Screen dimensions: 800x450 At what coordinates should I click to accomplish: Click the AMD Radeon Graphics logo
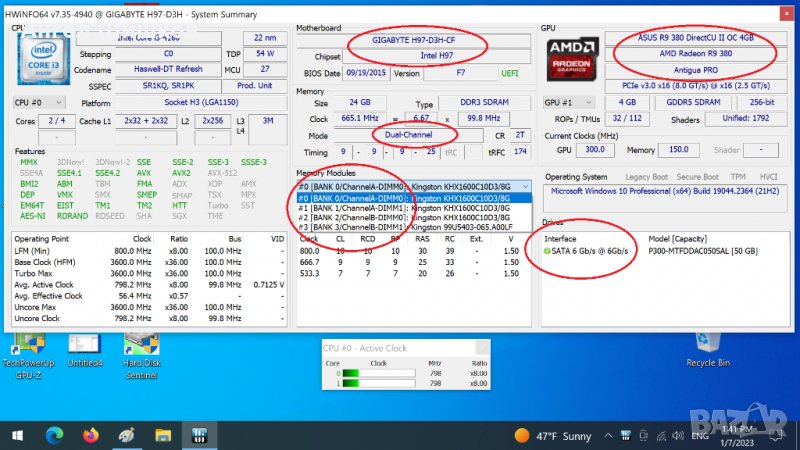tap(573, 58)
